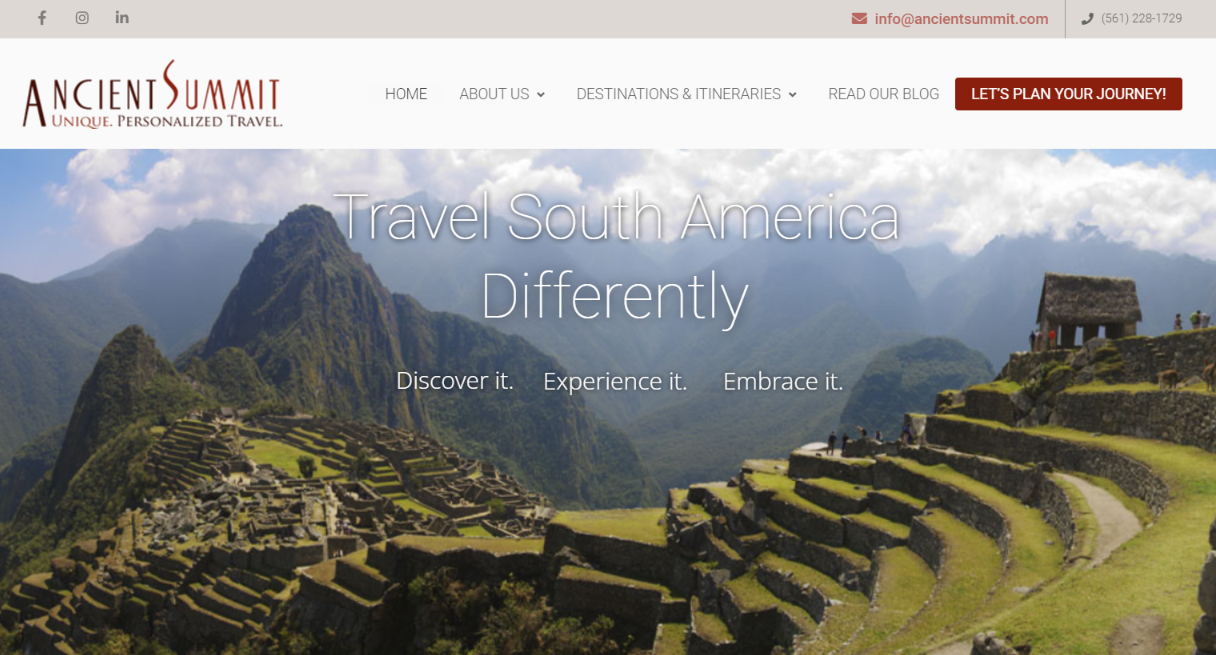Click the Experience it. text
Viewport: 1216px width, 655px height.
[x=615, y=381]
